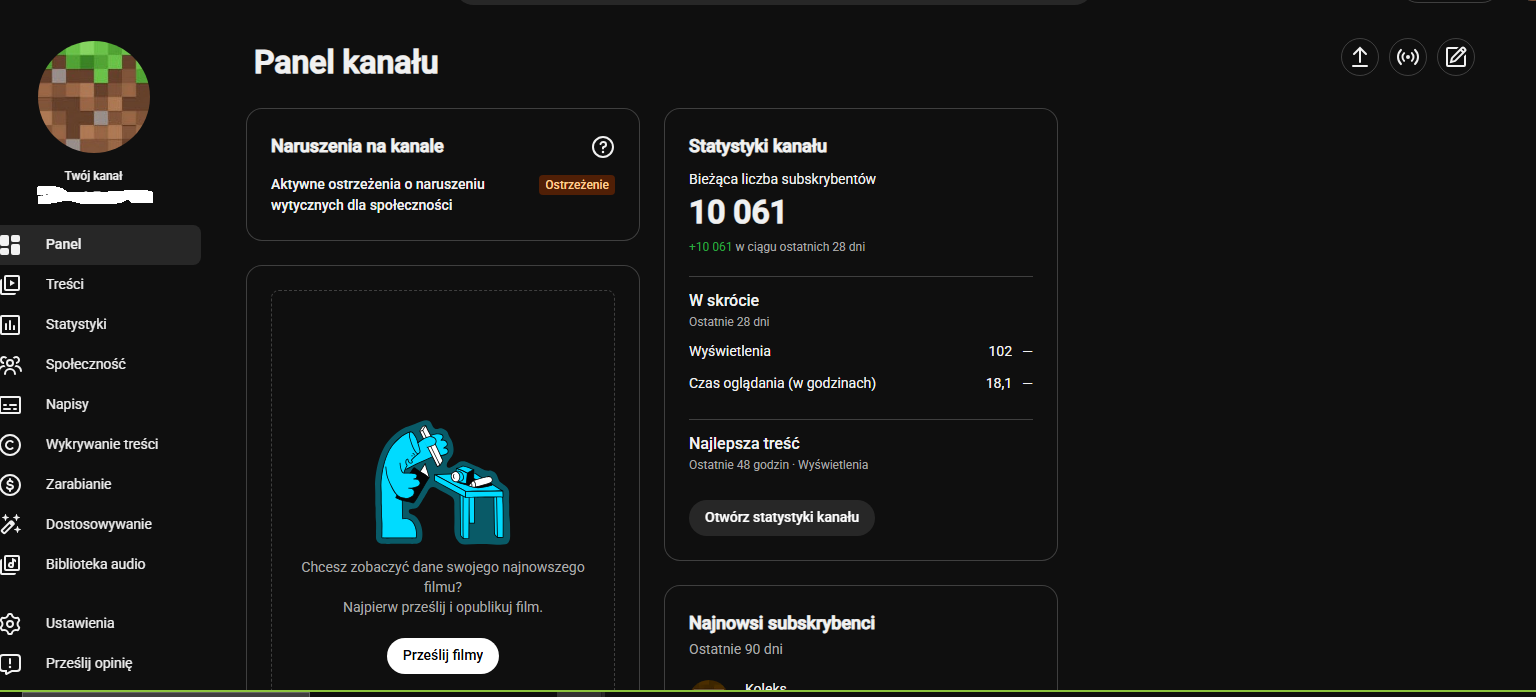Open help for Naruszenia na kanale
This screenshot has width=1536, height=697.
point(603,147)
